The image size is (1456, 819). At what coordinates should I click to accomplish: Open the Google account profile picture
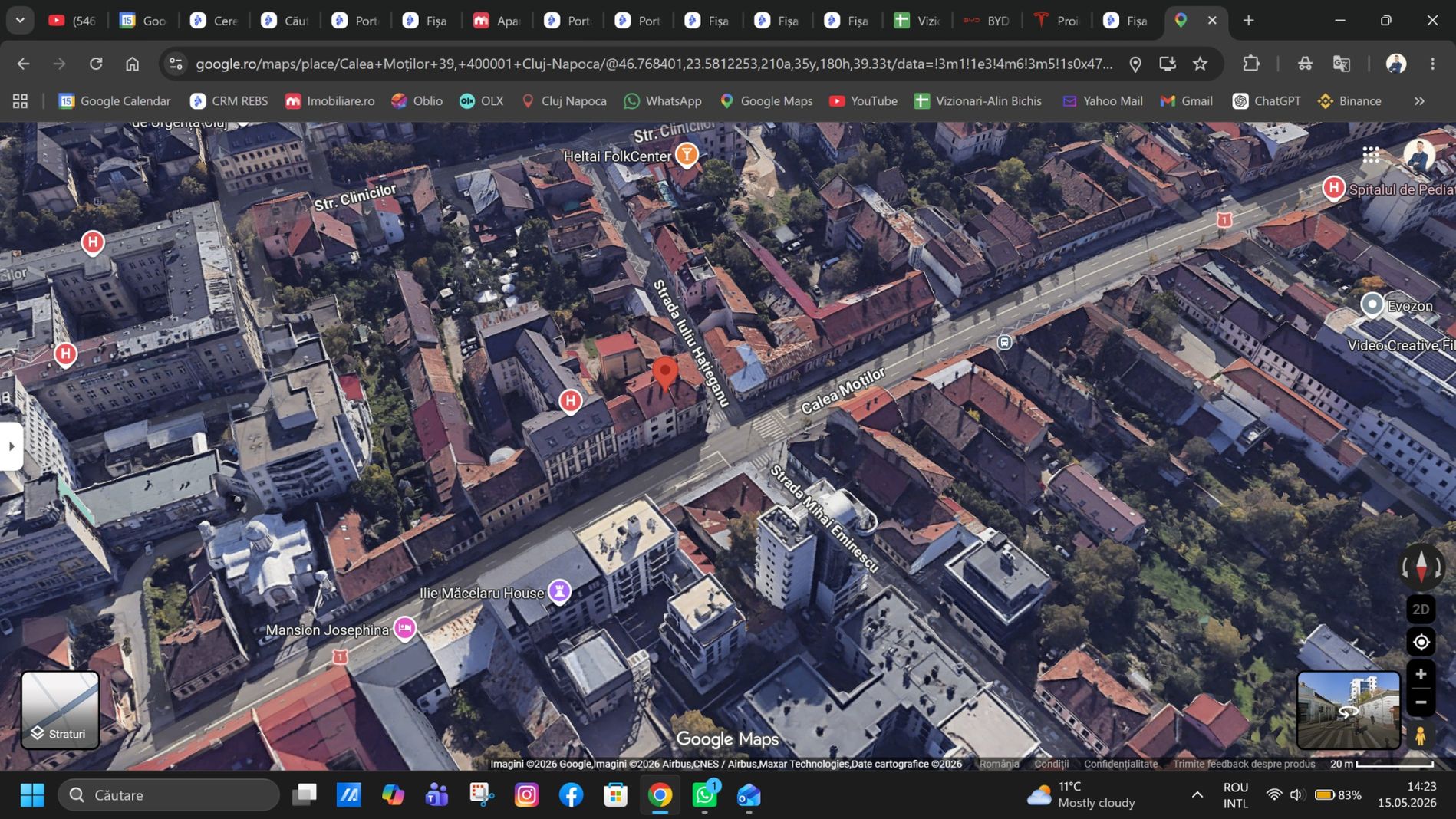point(1419,156)
